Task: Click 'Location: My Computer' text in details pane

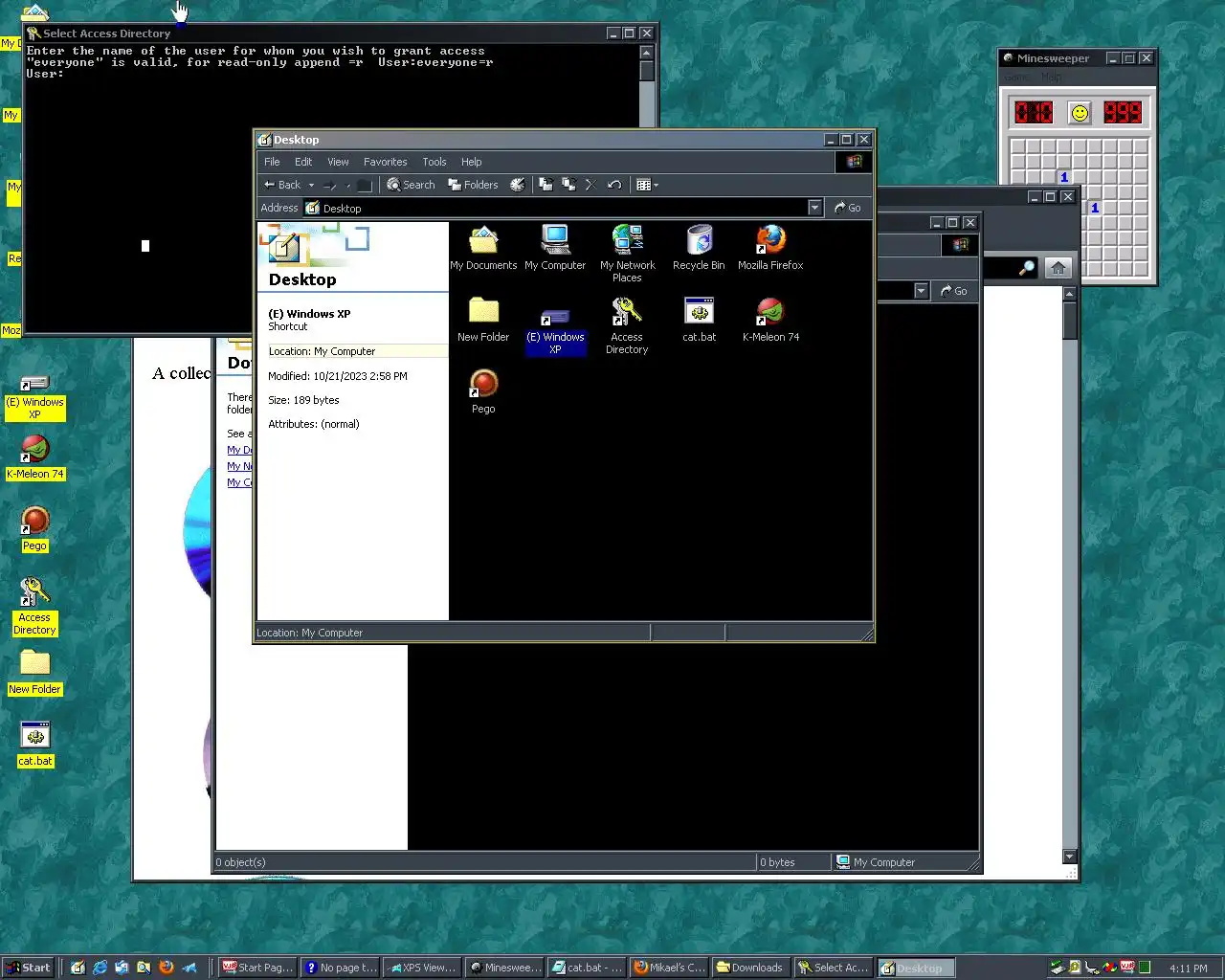Action: (322, 351)
